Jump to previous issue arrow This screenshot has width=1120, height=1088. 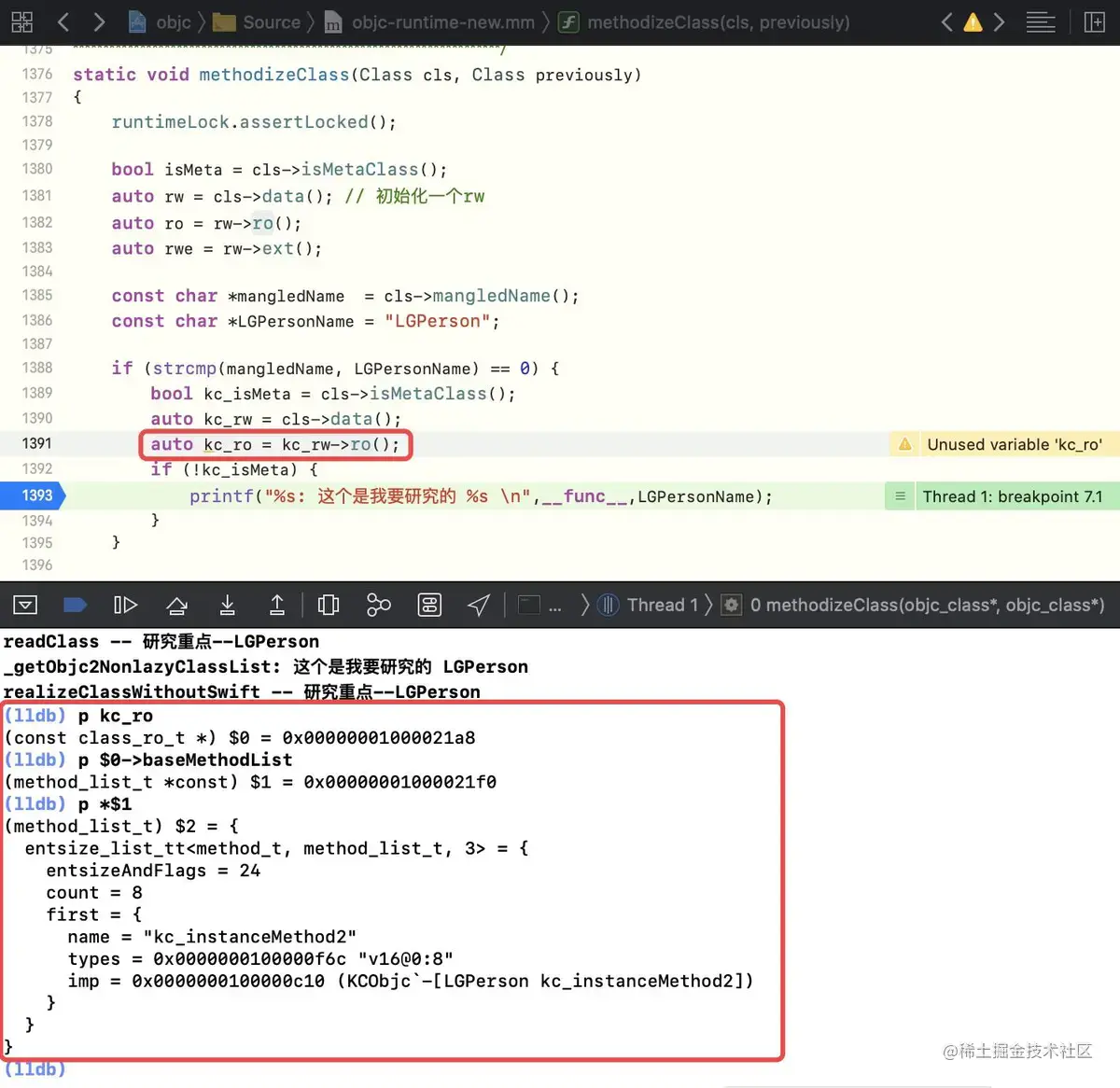[946, 21]
